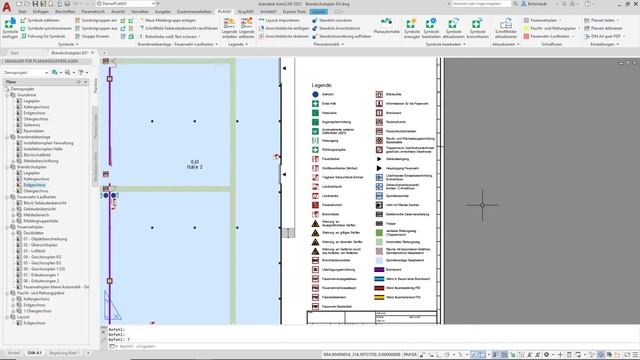Collapse the Feuerwehrplan tree node
Viewport: 640px width, 360px height.
pos(7,227)
